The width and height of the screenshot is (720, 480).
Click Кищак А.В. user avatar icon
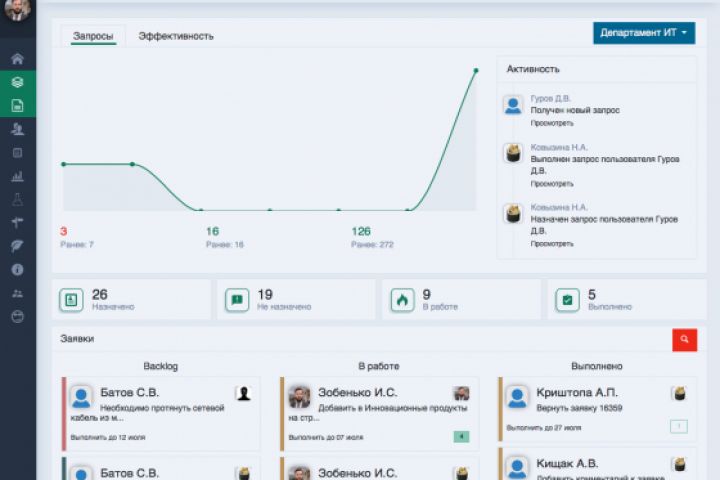point(517,468)
